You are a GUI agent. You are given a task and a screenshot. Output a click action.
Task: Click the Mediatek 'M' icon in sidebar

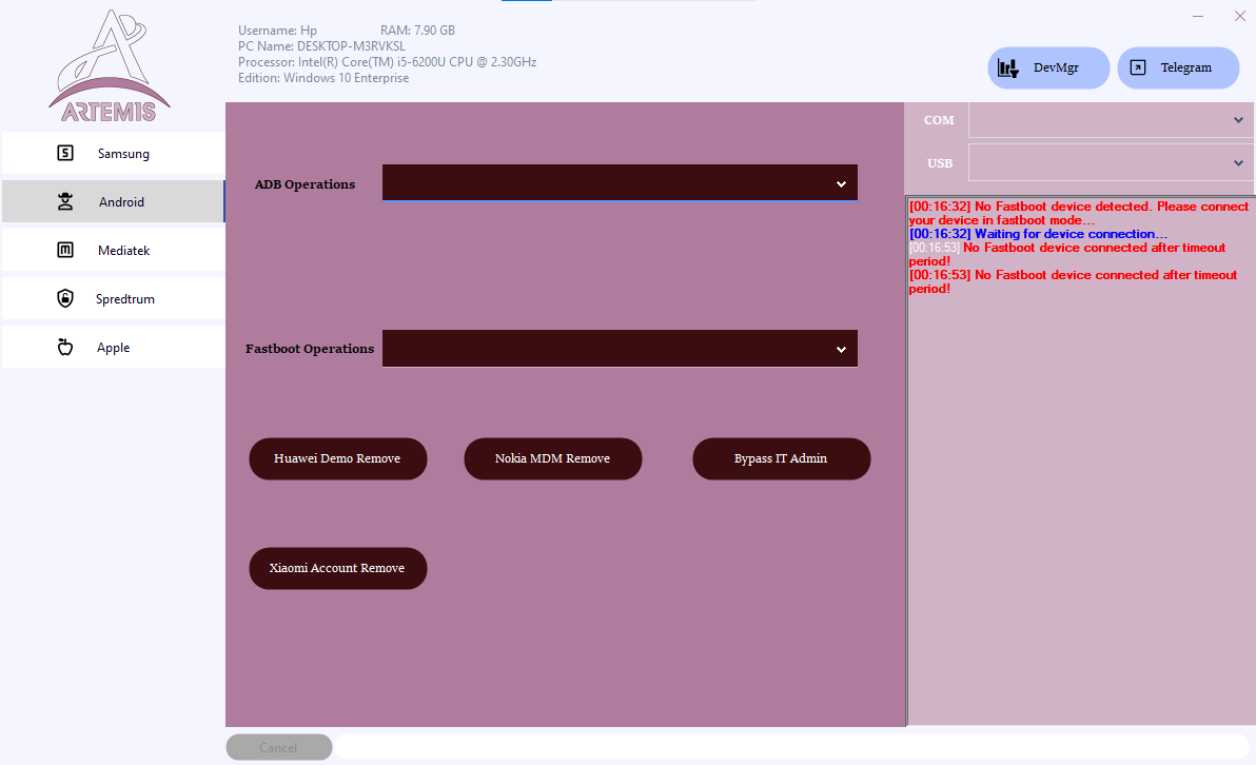point(65,249)
